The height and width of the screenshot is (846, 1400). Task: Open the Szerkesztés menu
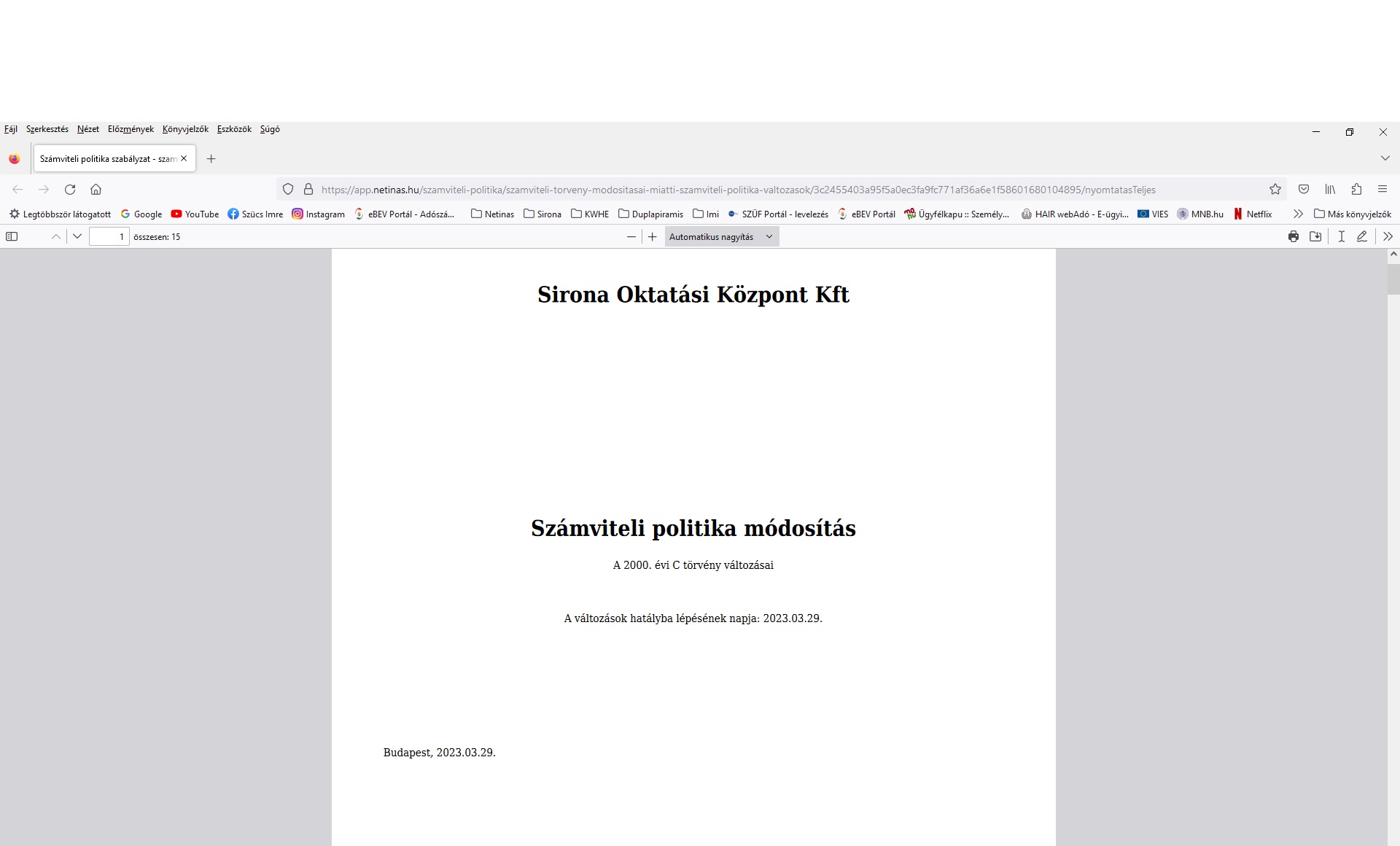[x=47, y=129]
